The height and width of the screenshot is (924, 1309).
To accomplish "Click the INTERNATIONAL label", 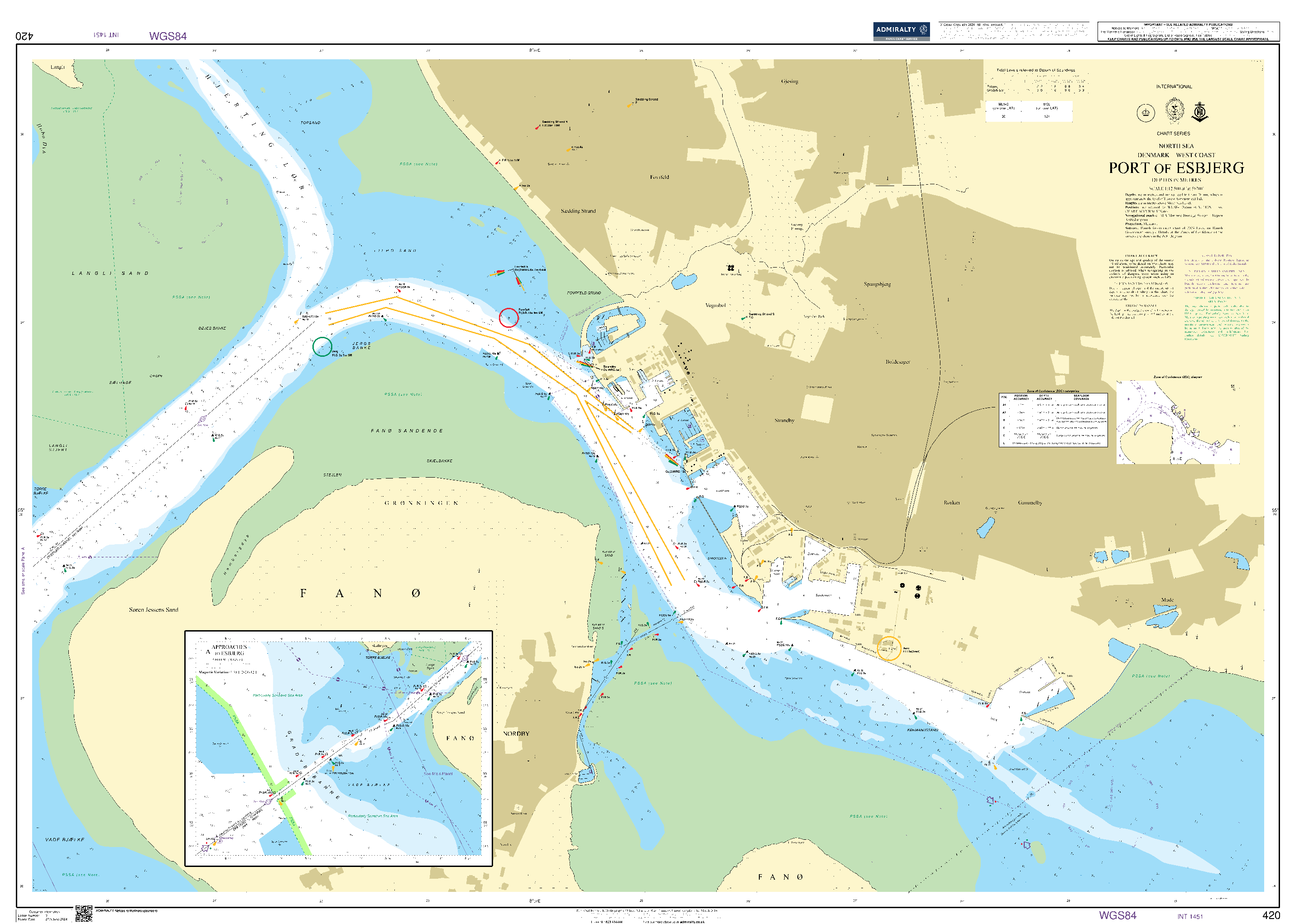I will [x=1174, y=86].
